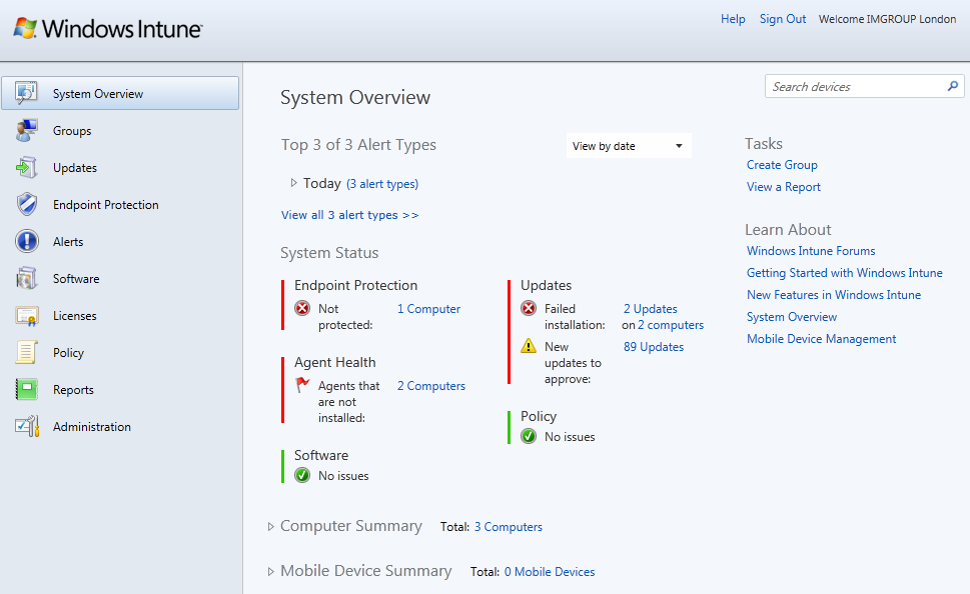This screenshot has height=594, width=970.
Task: Click the Search devices input field
Action: coord(855,86)
